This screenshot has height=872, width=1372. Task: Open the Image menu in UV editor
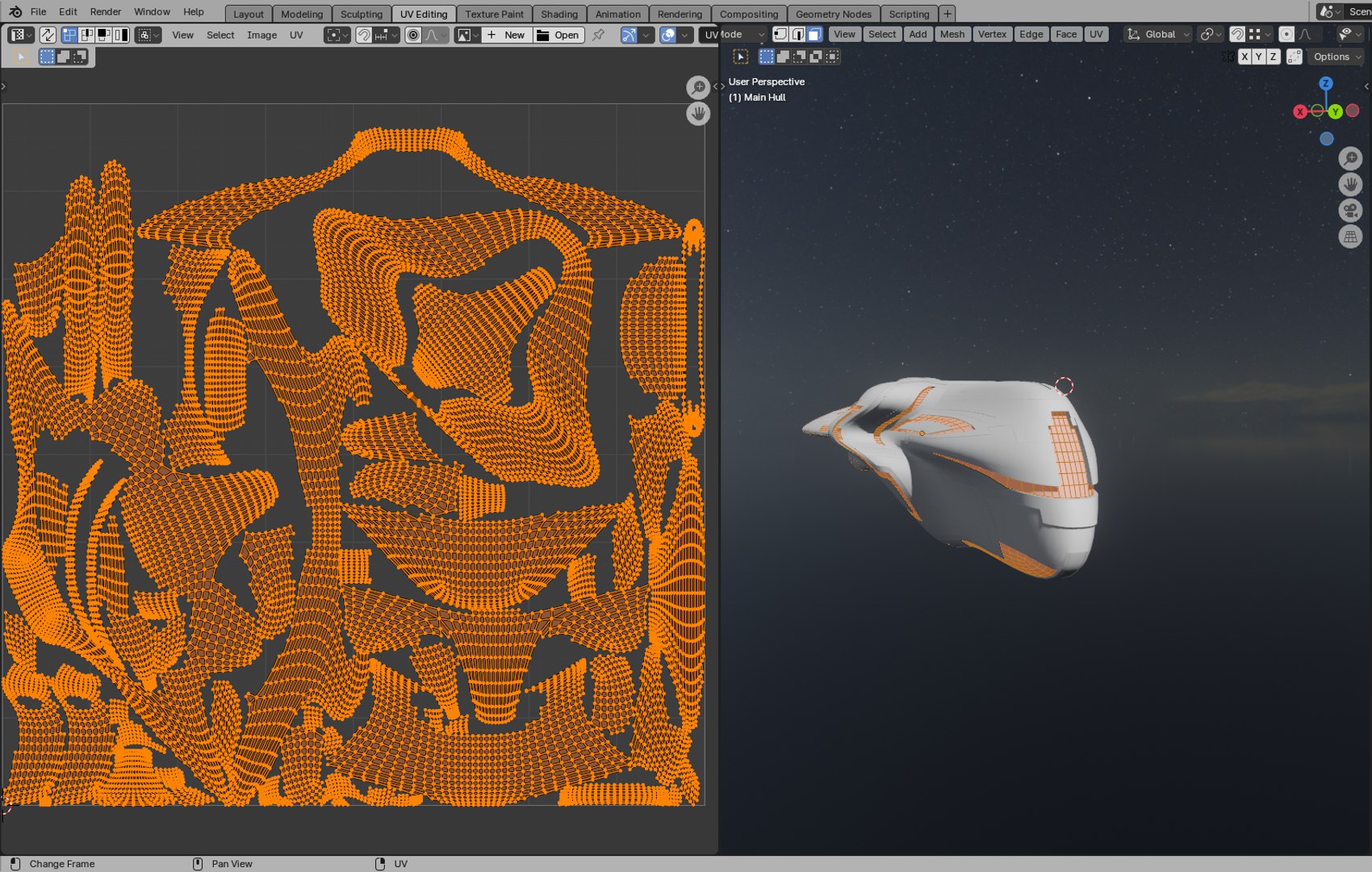[261, 35]
